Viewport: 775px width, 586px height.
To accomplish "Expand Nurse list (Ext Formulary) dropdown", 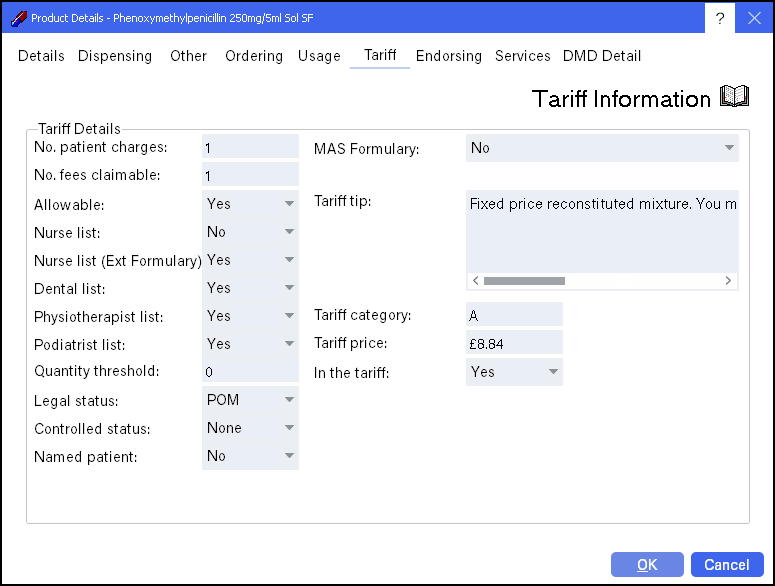I will [x=251, y=260].
